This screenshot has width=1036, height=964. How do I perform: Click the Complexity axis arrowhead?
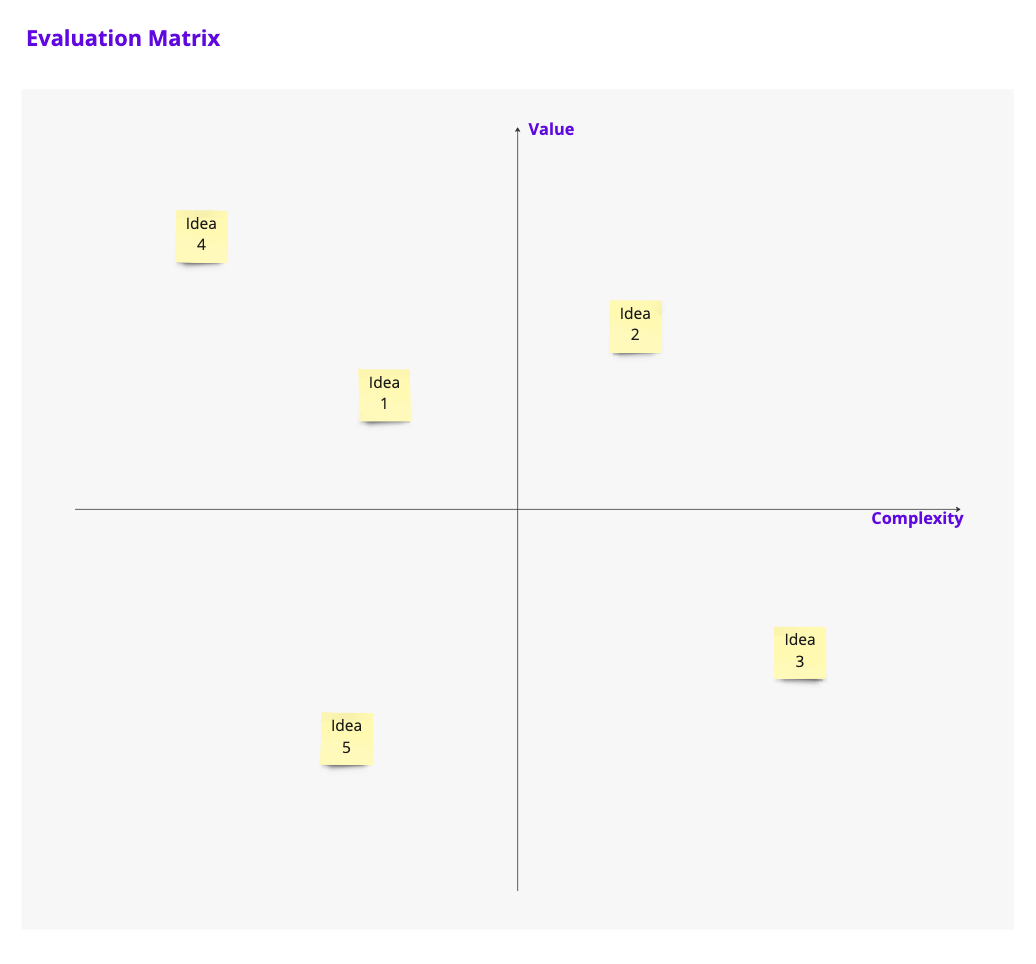(x=958, y=509)
